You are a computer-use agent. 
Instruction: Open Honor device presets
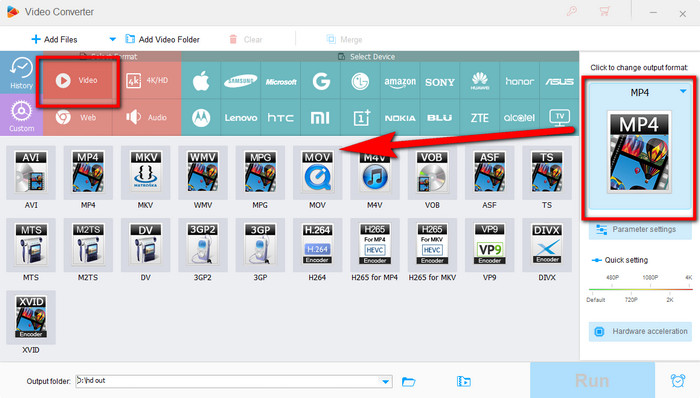click(520, 81)
